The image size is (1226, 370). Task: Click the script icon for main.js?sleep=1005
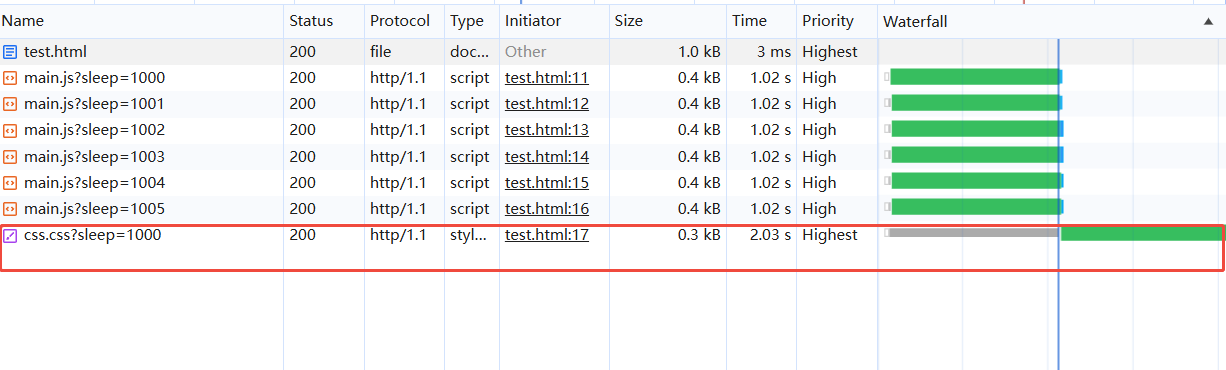click(10, 209)
